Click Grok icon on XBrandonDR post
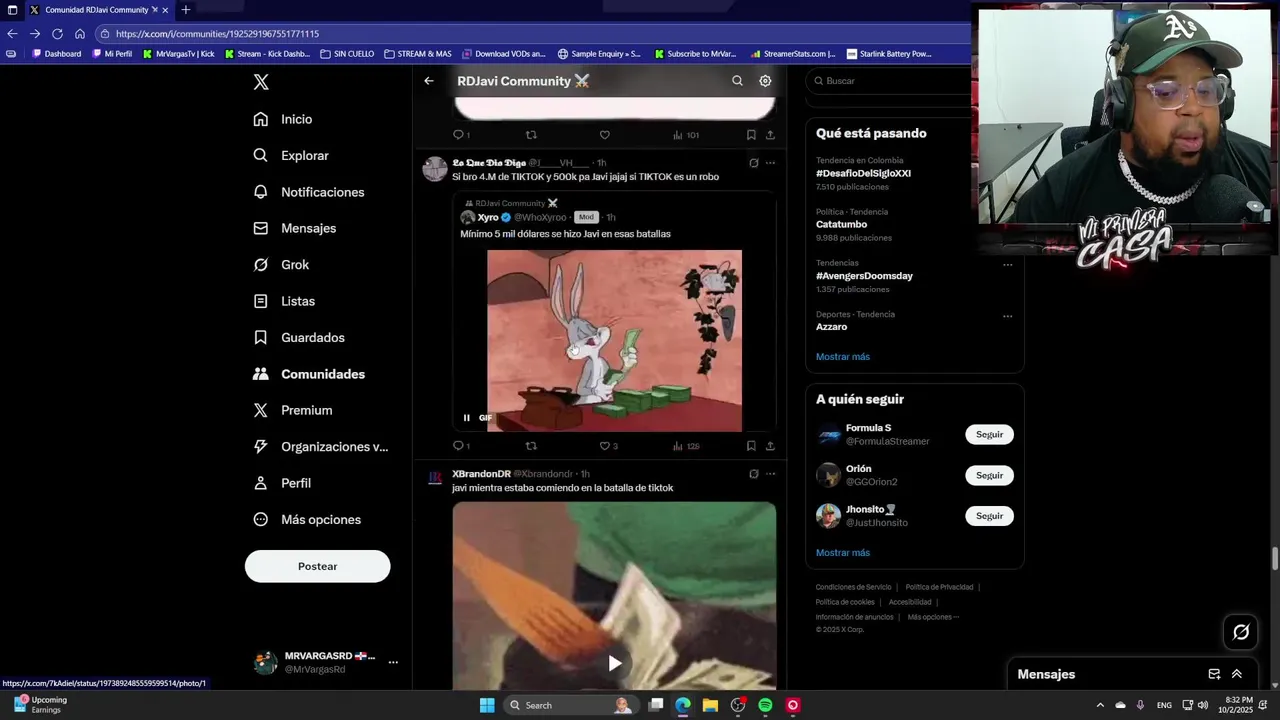 [754, 474]
